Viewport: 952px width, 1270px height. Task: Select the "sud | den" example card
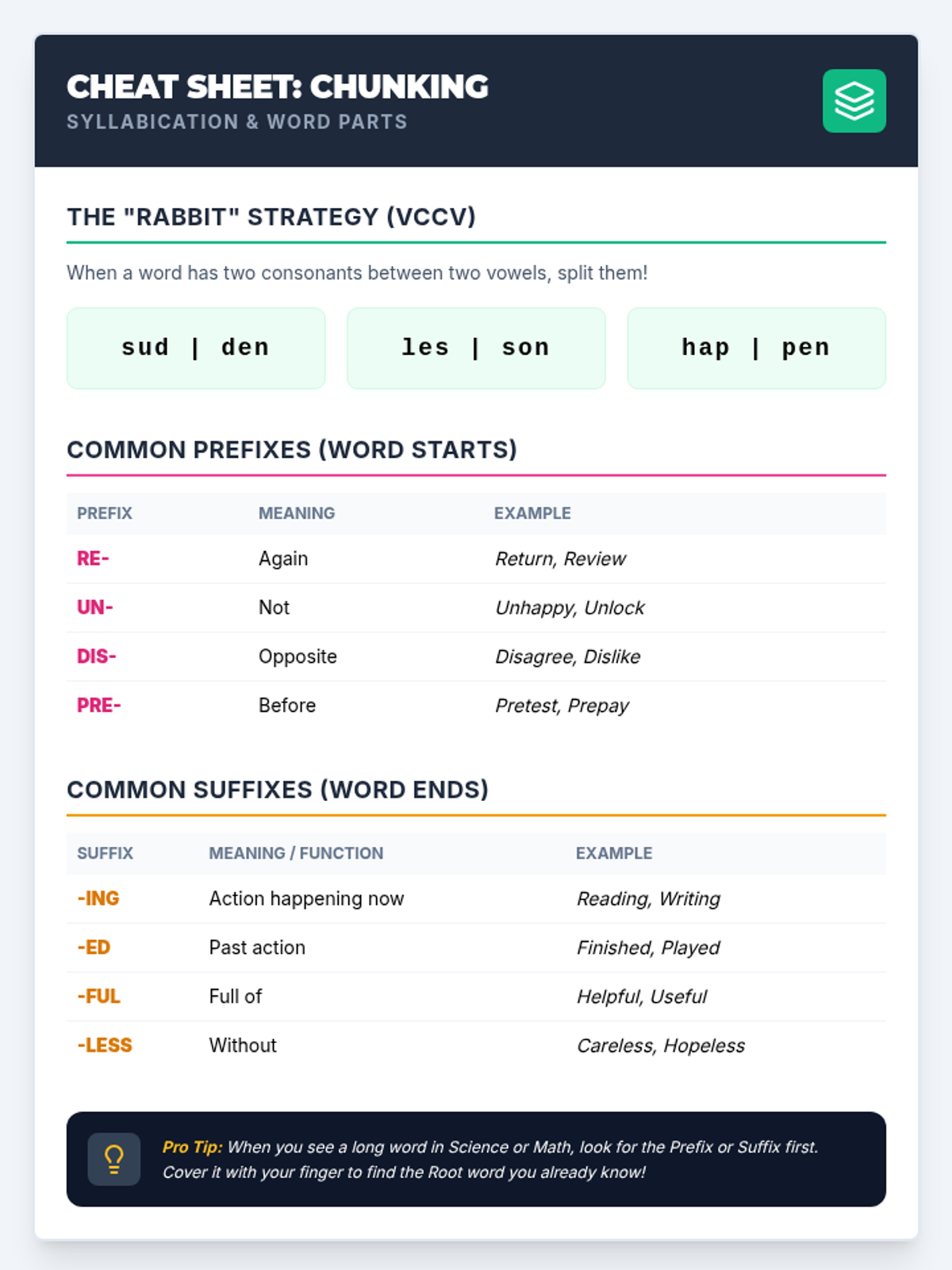click(196, 348)
